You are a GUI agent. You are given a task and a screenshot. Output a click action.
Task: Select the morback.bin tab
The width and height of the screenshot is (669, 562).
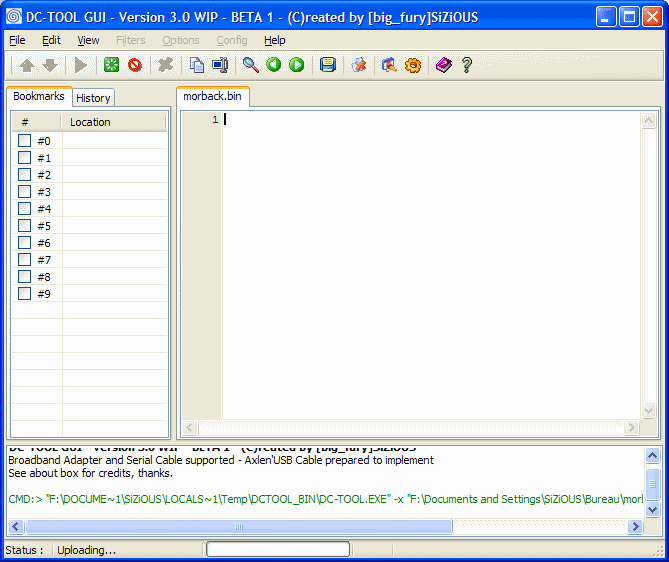pyautogui.click(x=212, y=96)
